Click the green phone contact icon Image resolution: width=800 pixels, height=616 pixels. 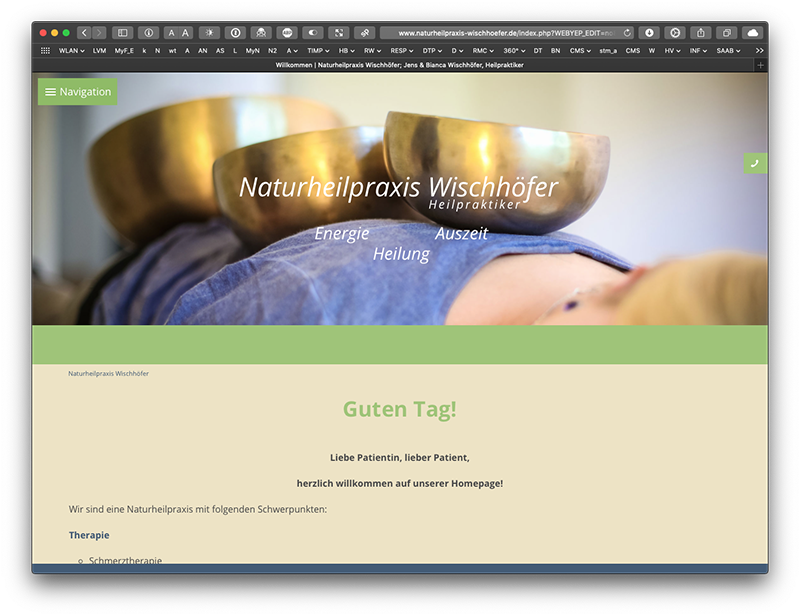point(755,163)
